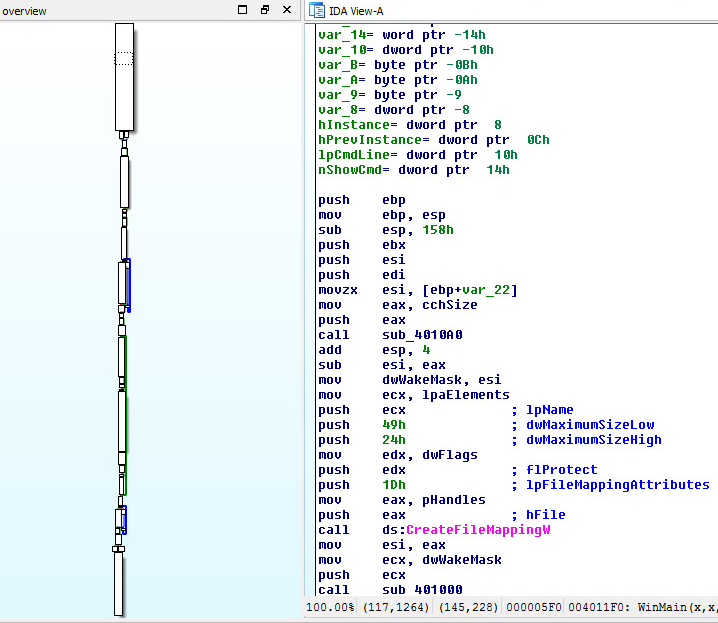Select the dotted viewport box in overview
The width and height of the screenshot is (718, 623).
pyautogui.click(x=123, y=58)
